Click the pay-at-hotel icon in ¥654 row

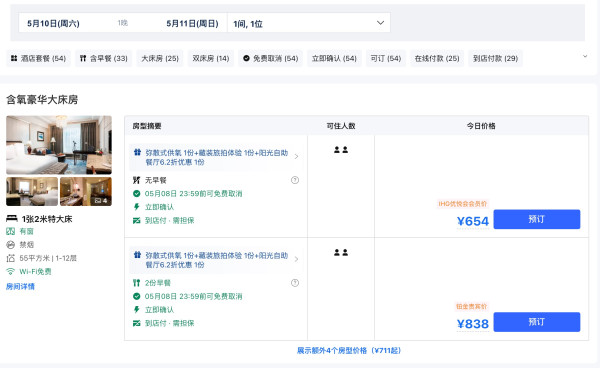pyautogui.click(x=137, y=220)
